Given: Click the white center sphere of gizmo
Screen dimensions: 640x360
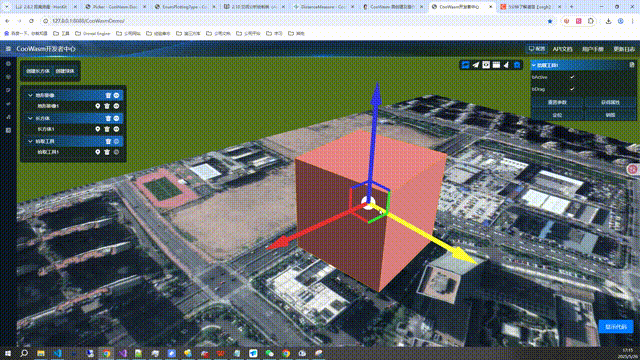Looking at the screenshot, I should (368, 202).
